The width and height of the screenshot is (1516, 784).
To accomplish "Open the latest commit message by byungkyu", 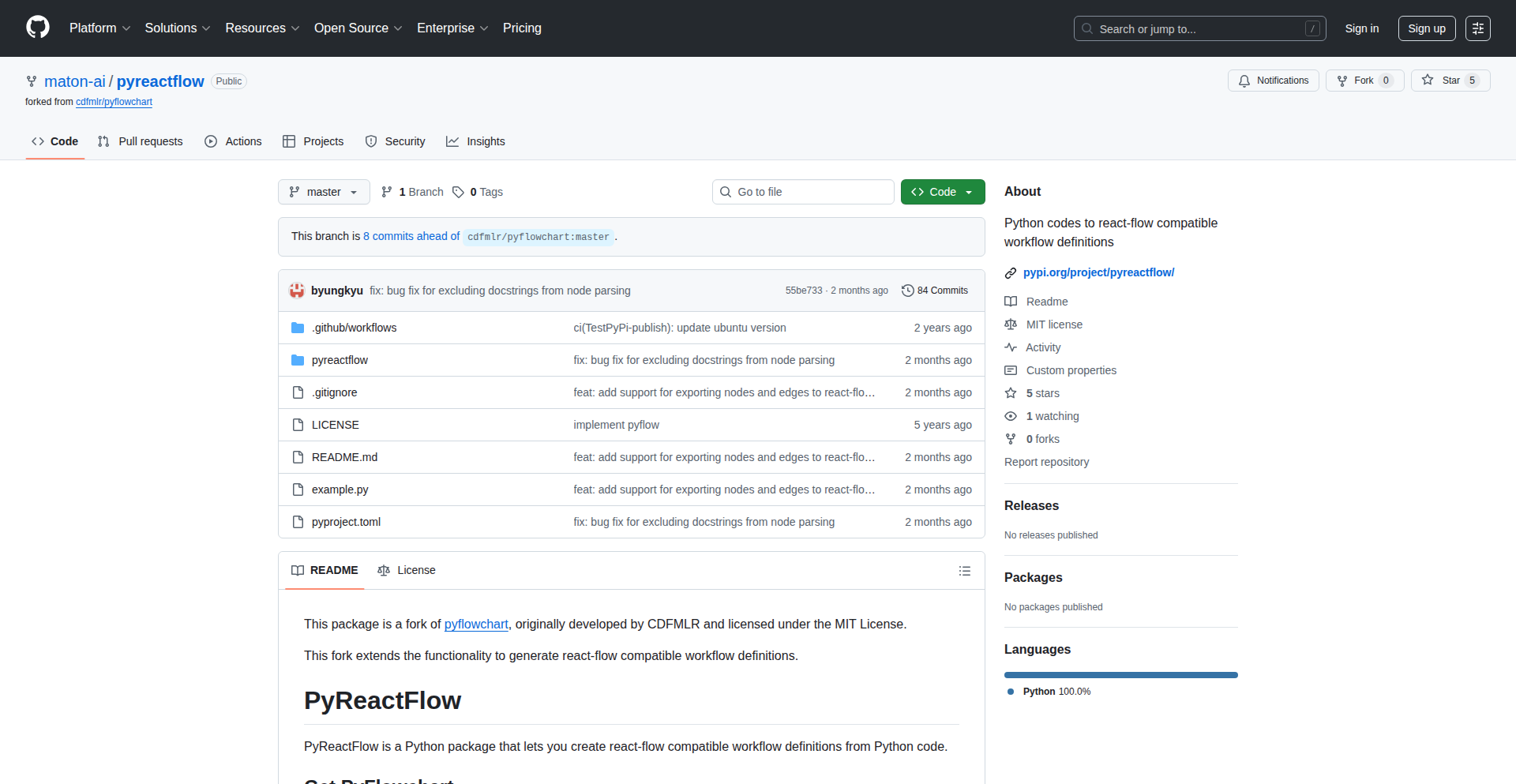I will (x=500, y=291).
